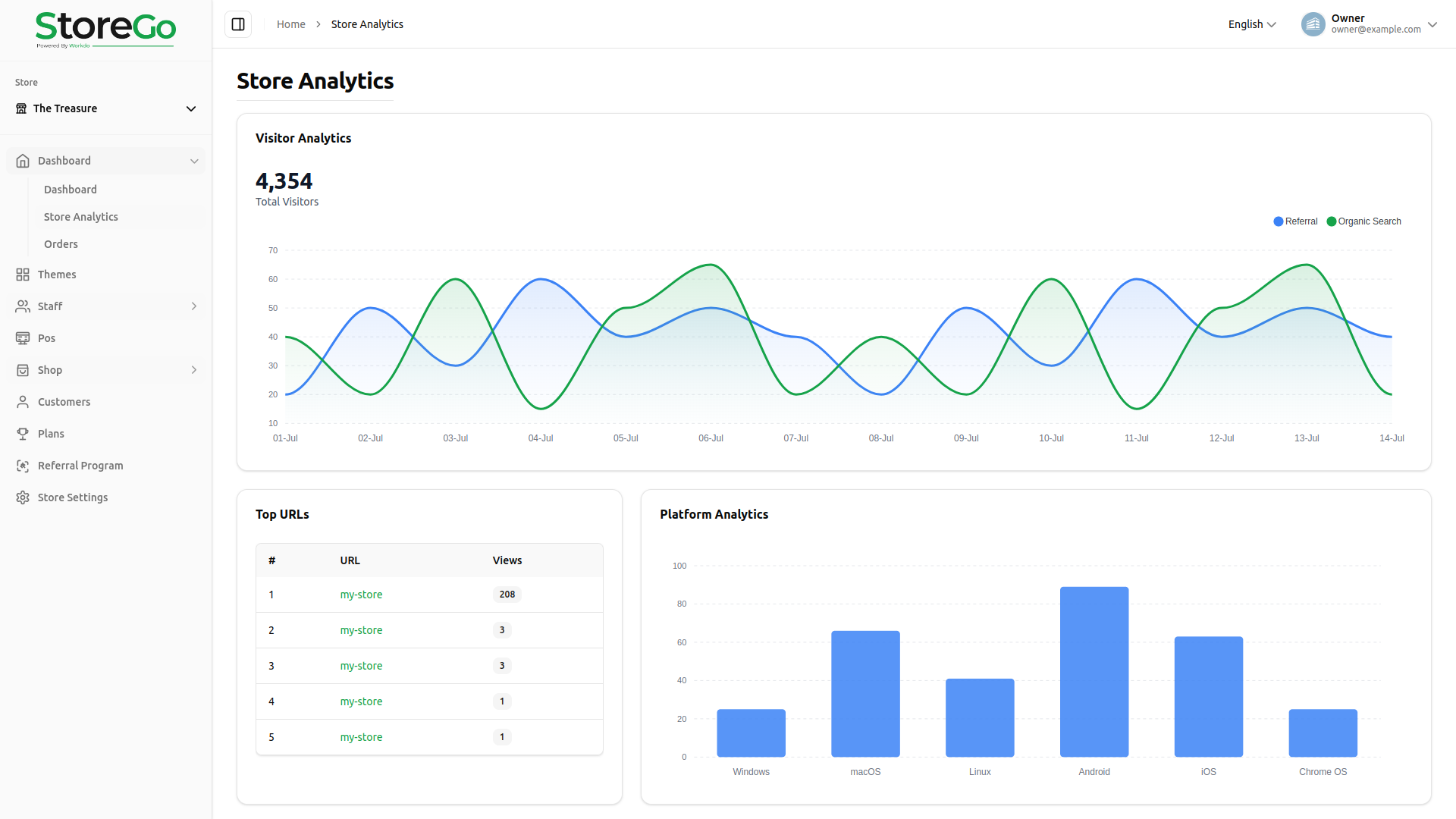Click the Staff people icon
The width and height of the screenshot is (1456, 819).
tap(23, 306)
